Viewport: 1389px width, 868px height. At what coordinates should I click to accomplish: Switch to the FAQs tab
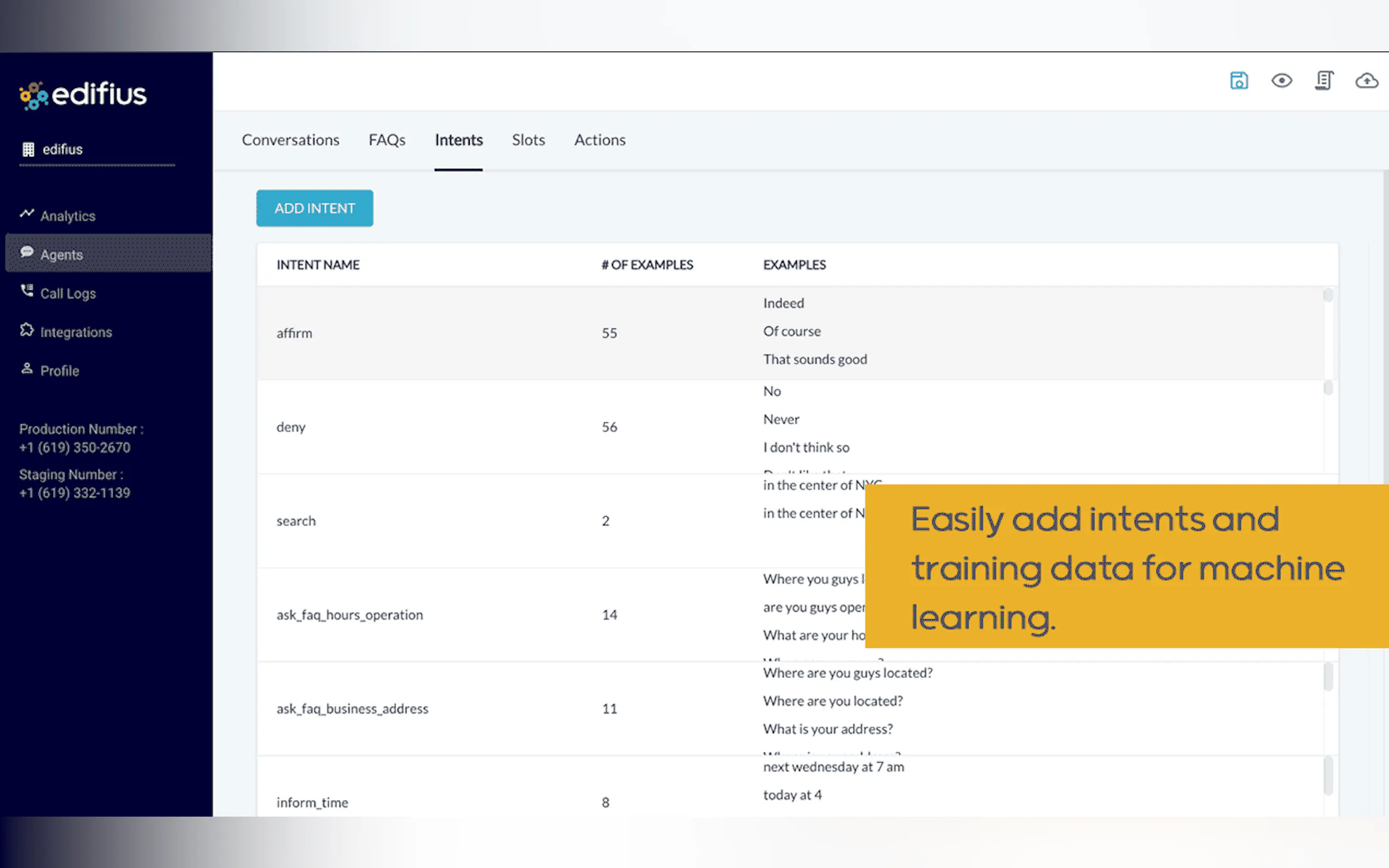(387, 140)
